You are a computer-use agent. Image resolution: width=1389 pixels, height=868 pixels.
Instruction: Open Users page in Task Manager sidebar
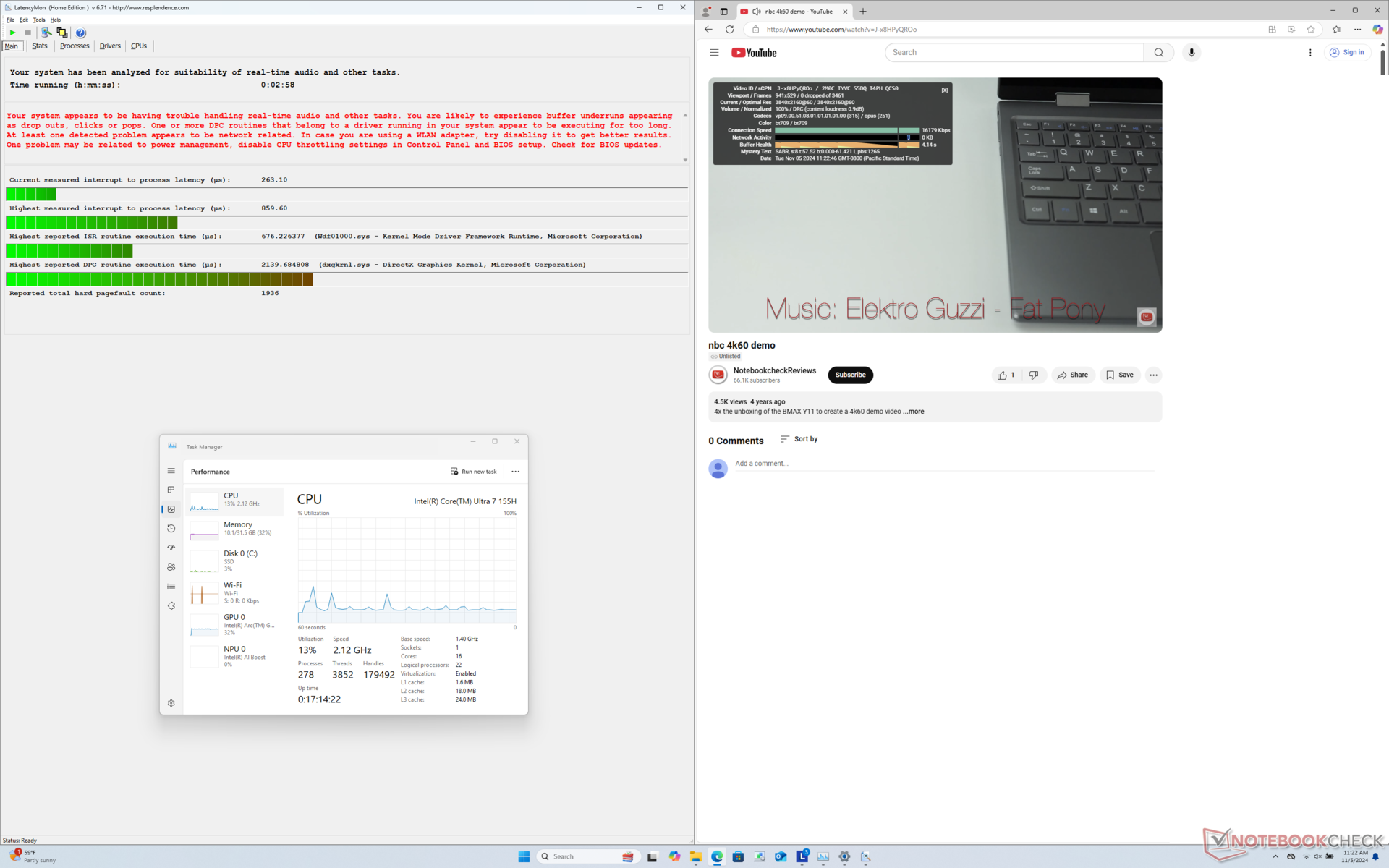coord(171,567)
